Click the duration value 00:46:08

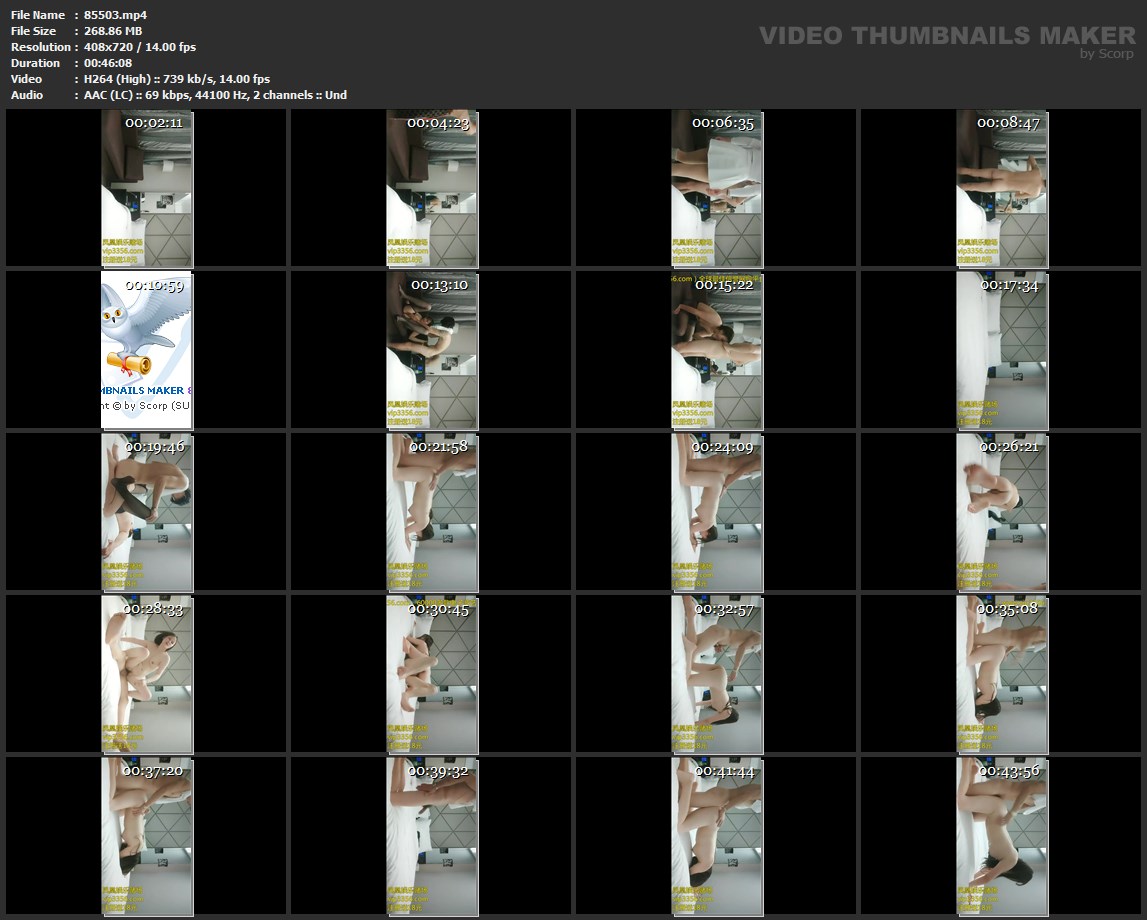tap(108, 63)
